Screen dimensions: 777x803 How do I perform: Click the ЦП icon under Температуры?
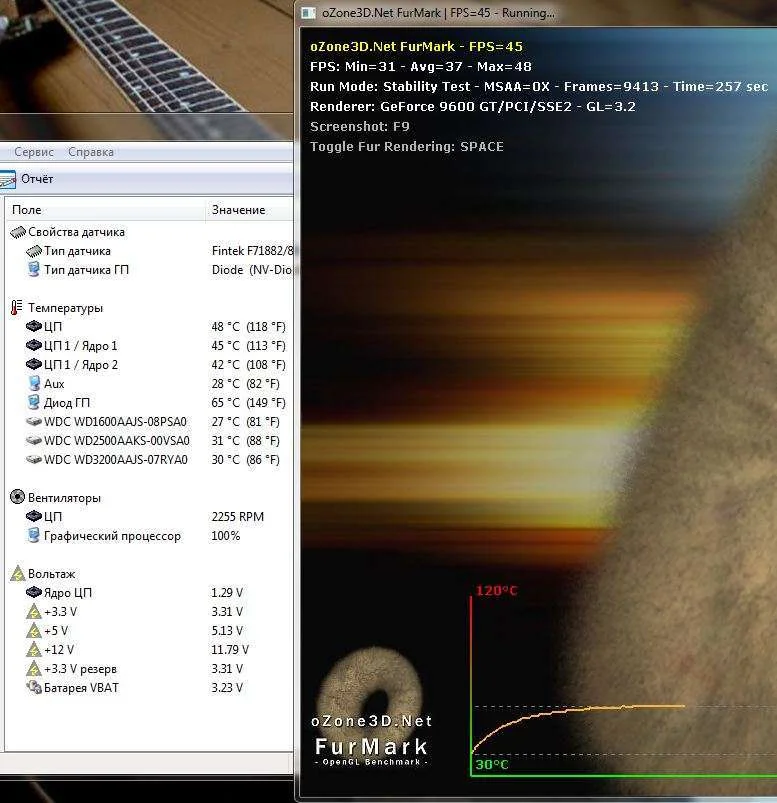[x=34, y=326]
